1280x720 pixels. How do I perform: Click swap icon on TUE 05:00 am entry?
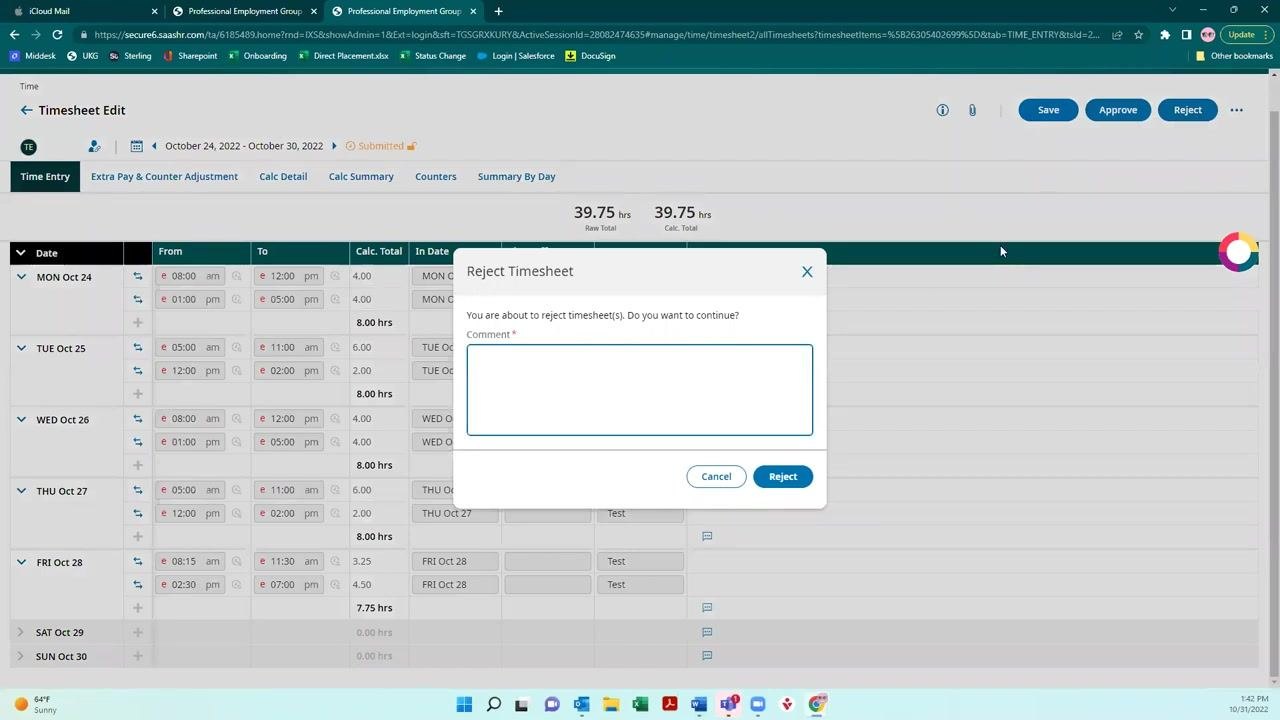click(x=138, y=347)
